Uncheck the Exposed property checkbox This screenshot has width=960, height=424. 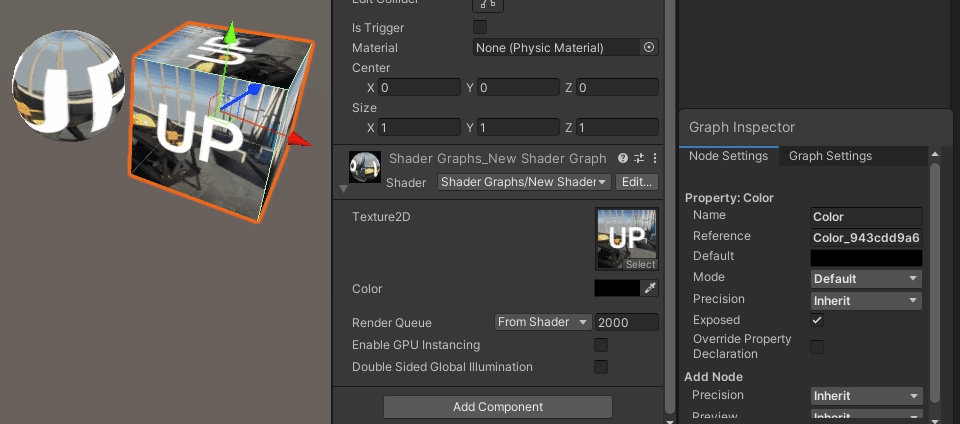[x=817, y=320]
